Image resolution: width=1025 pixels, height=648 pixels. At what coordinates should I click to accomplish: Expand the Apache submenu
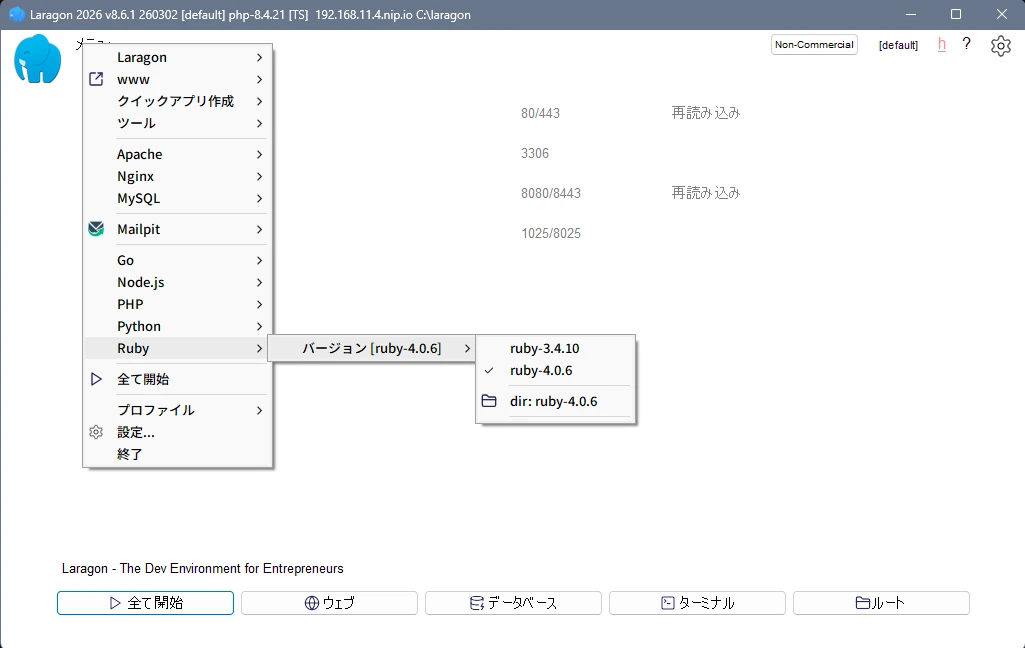177,154
